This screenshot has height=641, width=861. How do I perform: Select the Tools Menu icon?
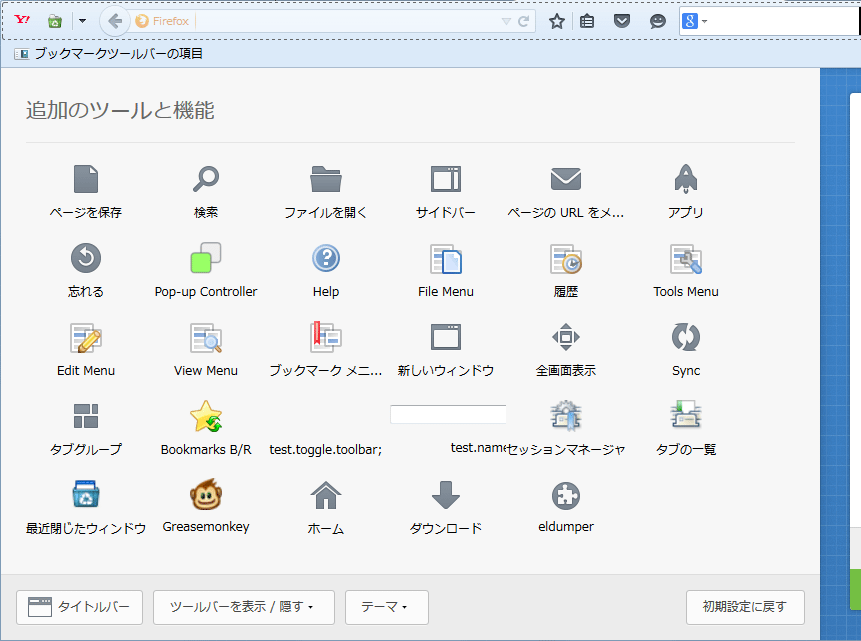[685, 259]
